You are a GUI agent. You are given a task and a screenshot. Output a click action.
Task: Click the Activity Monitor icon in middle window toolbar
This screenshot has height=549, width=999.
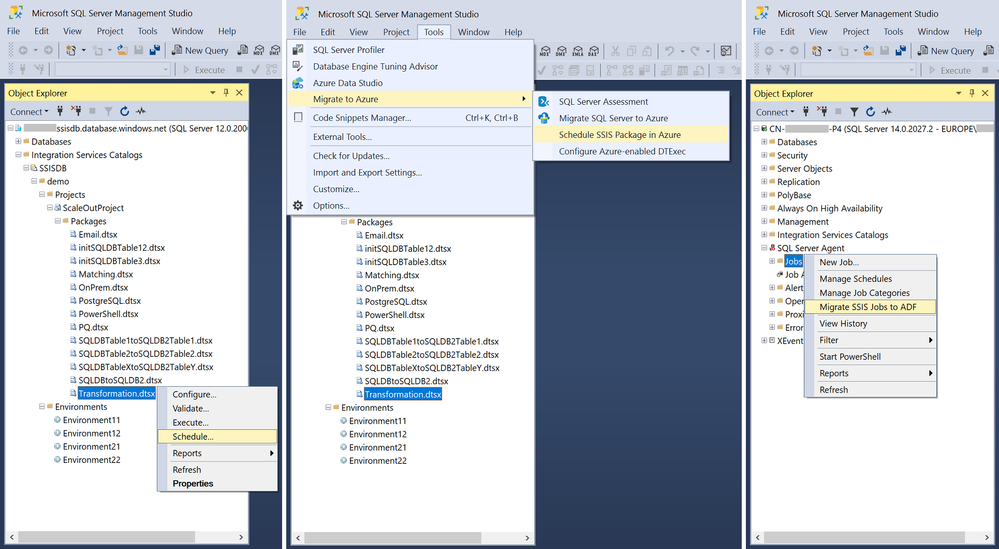coord(726,52)
